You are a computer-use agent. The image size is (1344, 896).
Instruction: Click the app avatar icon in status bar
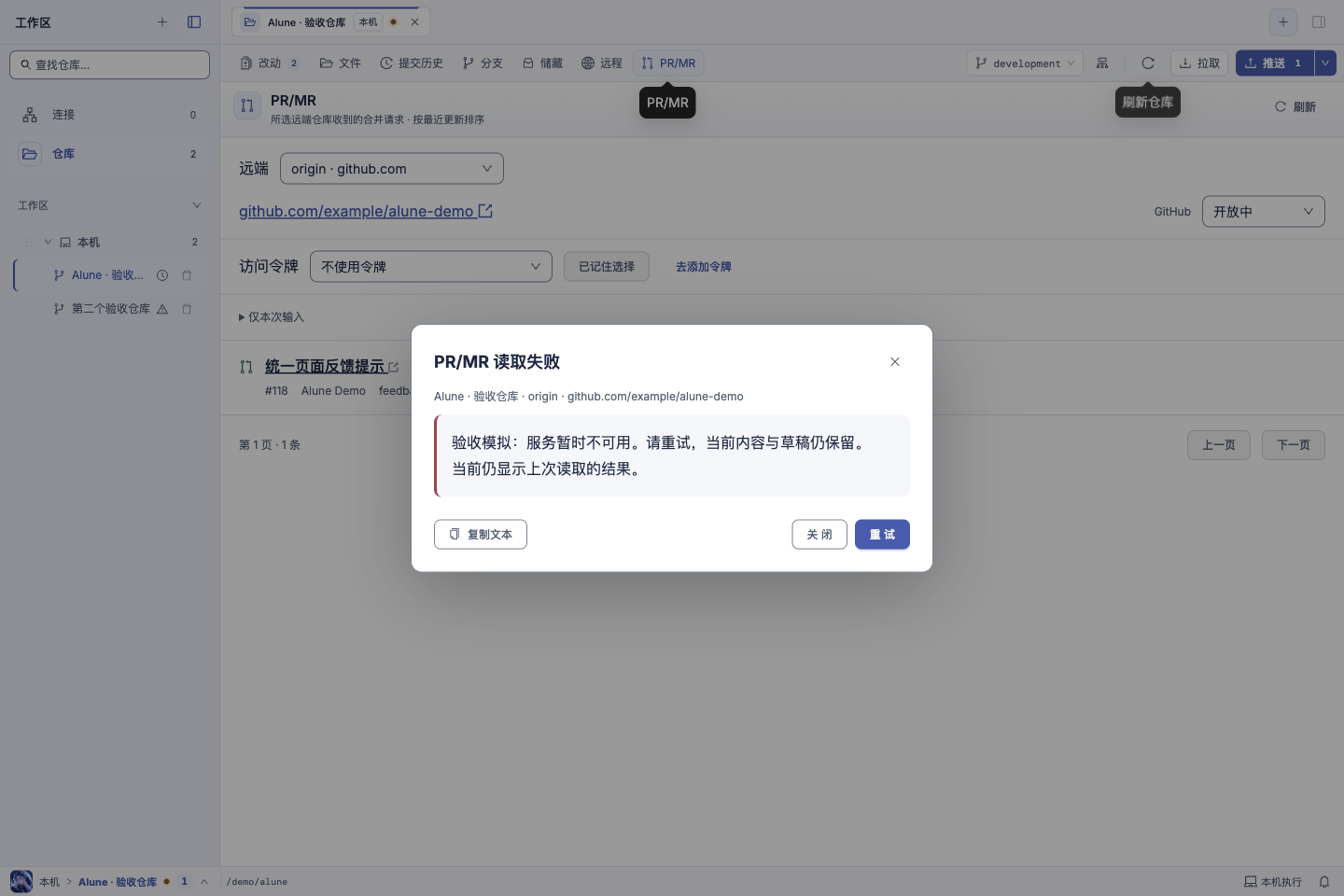pyautogui.click(x=21, y=882)
